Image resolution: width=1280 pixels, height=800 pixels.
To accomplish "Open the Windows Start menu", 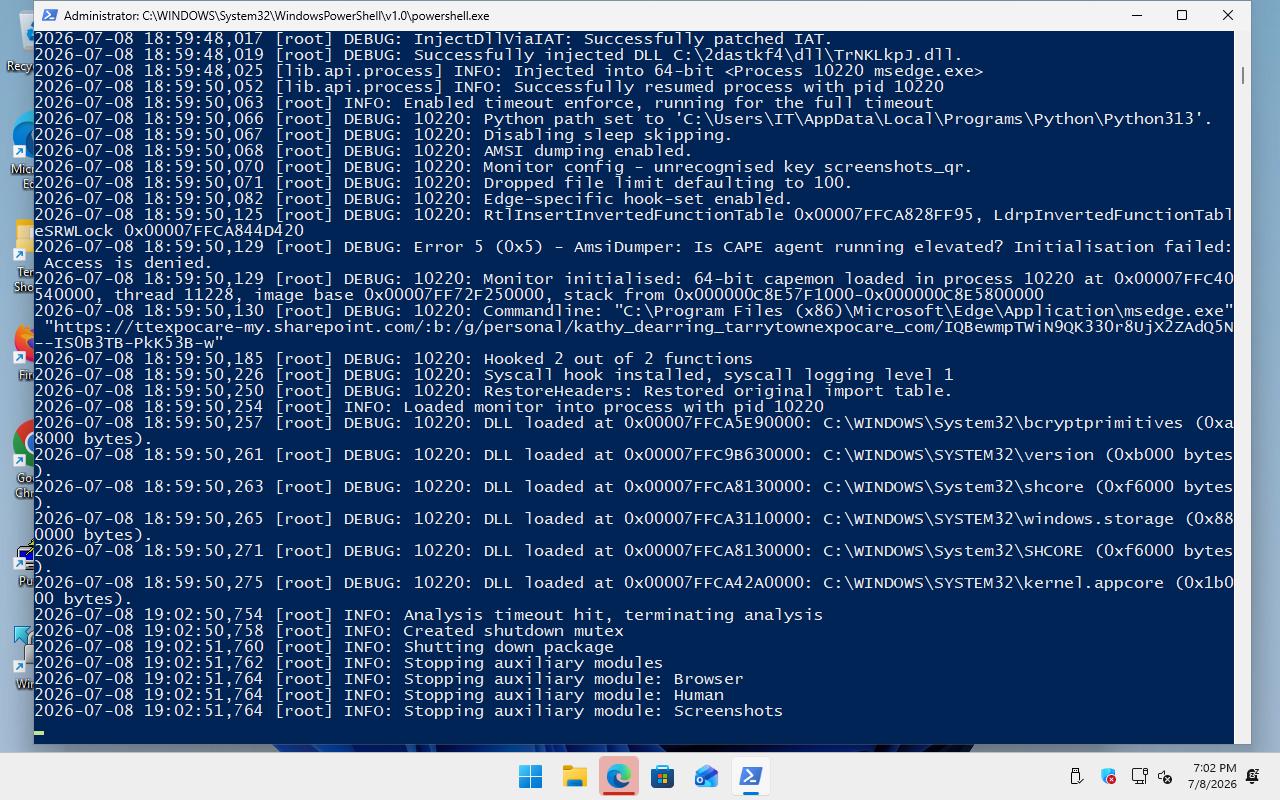I will tap(530, 776).
